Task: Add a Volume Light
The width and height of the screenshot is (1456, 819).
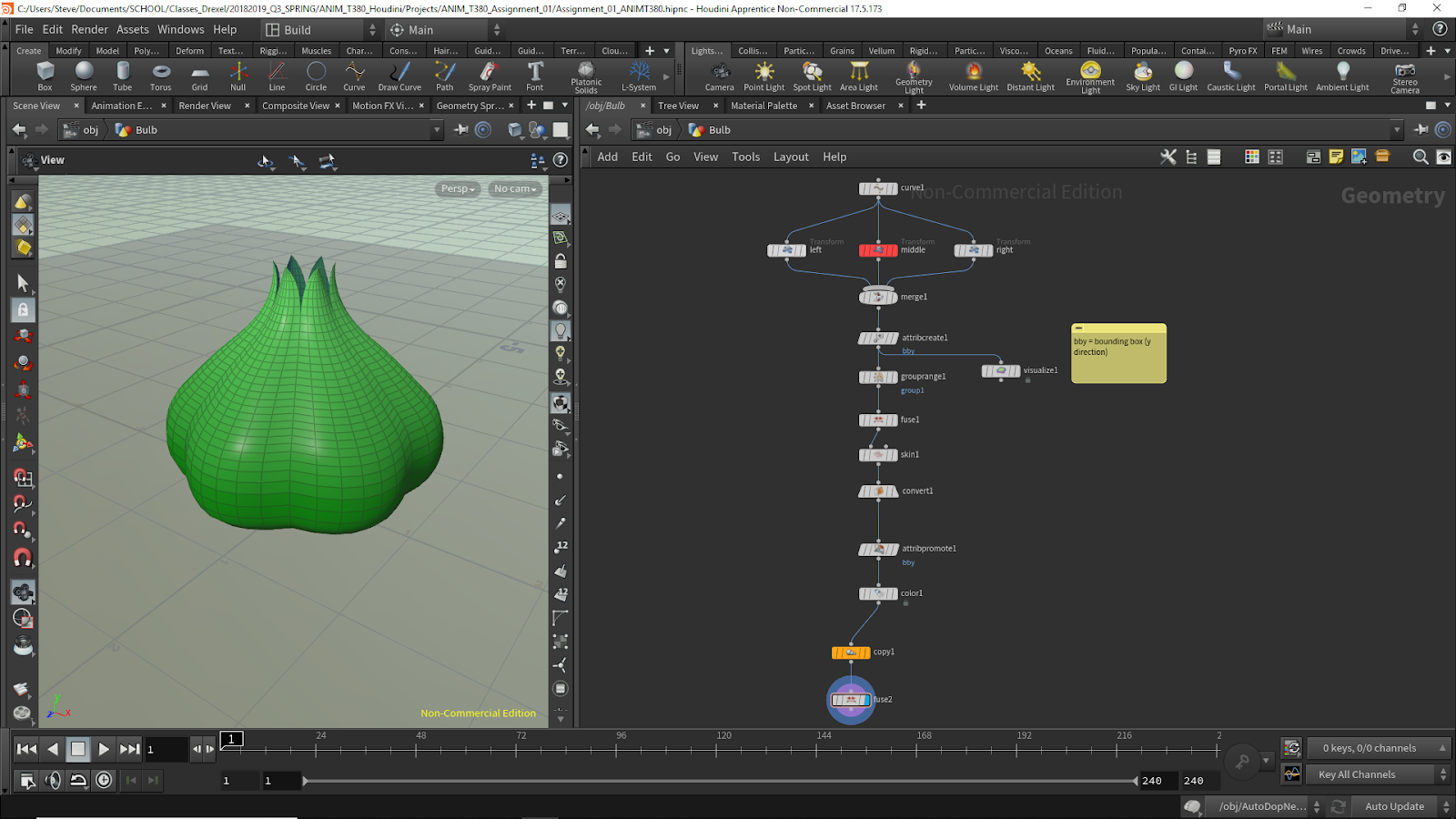Action: tap(974, 76)
